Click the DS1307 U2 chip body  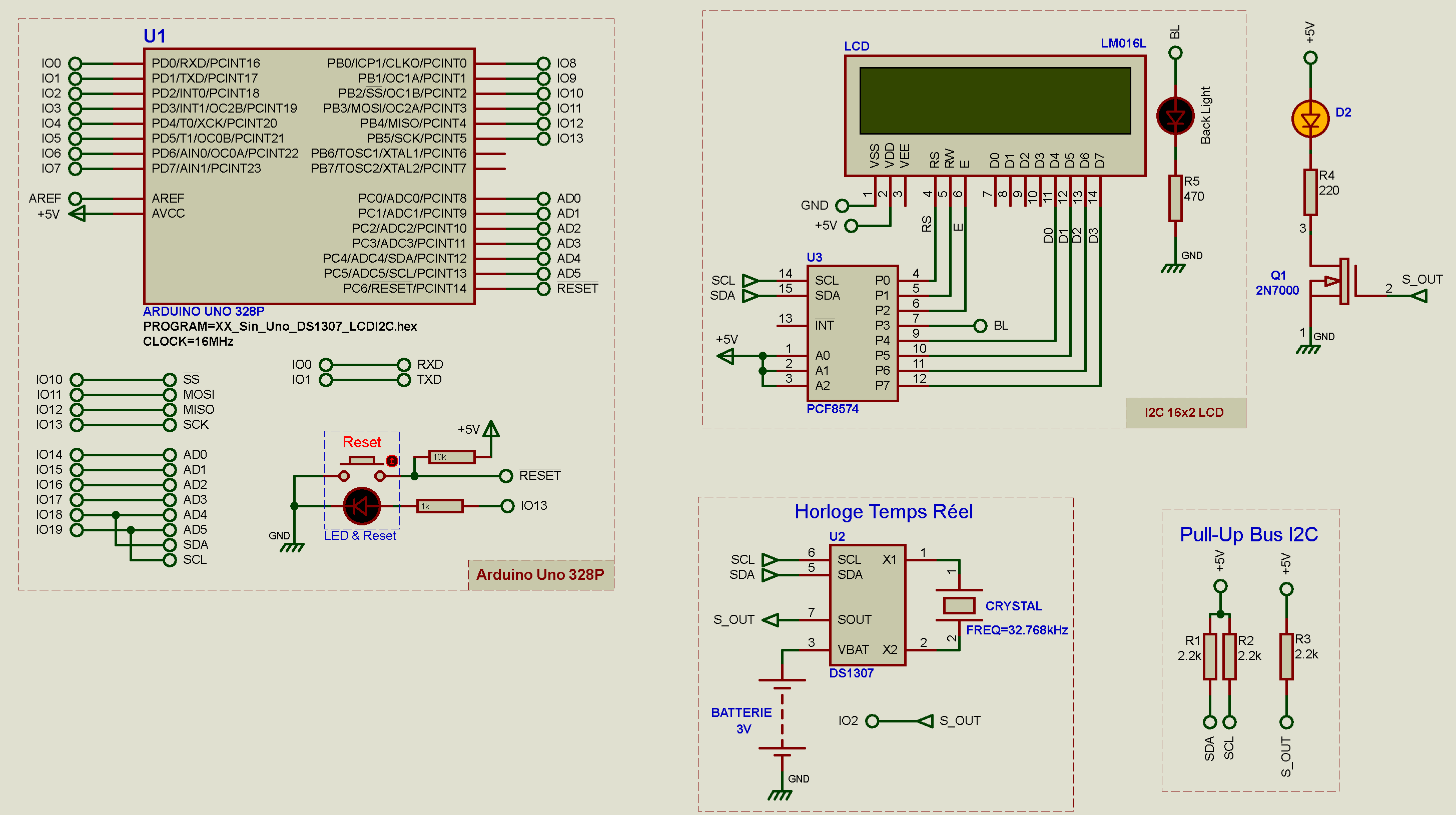[x=867, y=605]
